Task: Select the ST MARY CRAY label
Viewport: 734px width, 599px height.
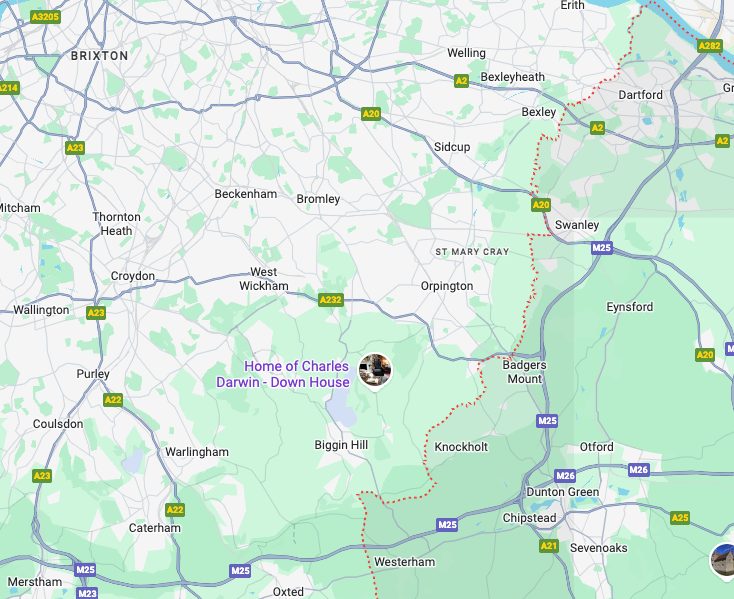Action: pyautogui.click(x=472, y=252)
